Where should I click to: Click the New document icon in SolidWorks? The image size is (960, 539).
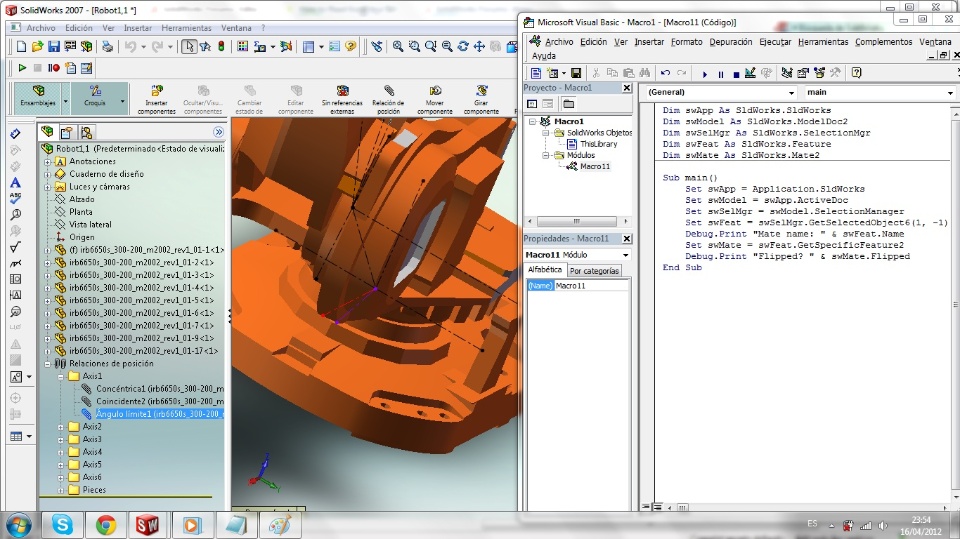21,47
